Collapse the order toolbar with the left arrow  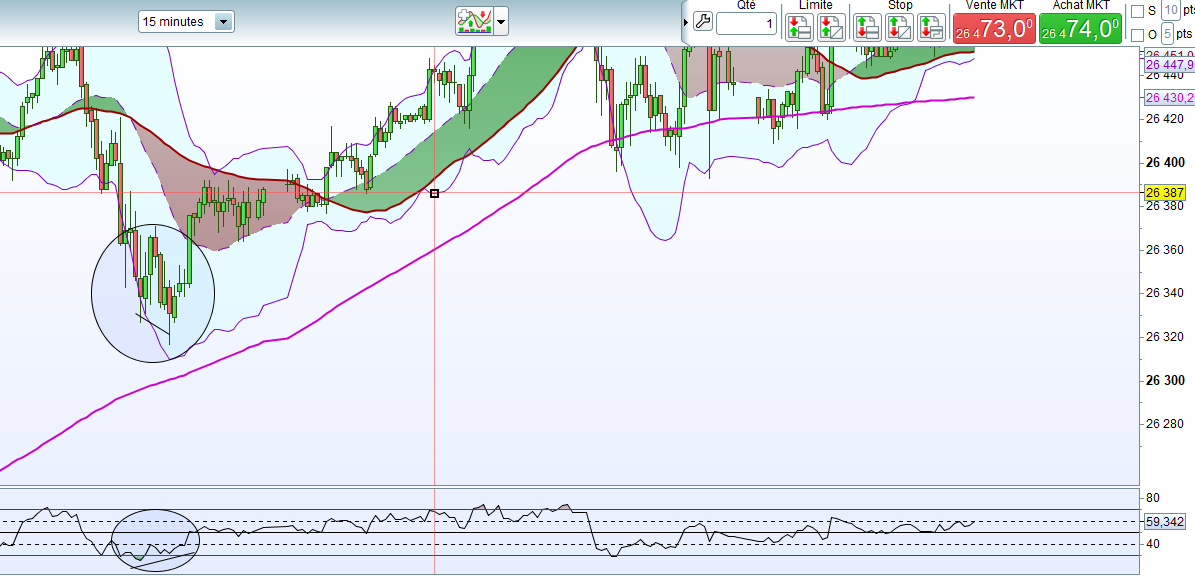686,23
